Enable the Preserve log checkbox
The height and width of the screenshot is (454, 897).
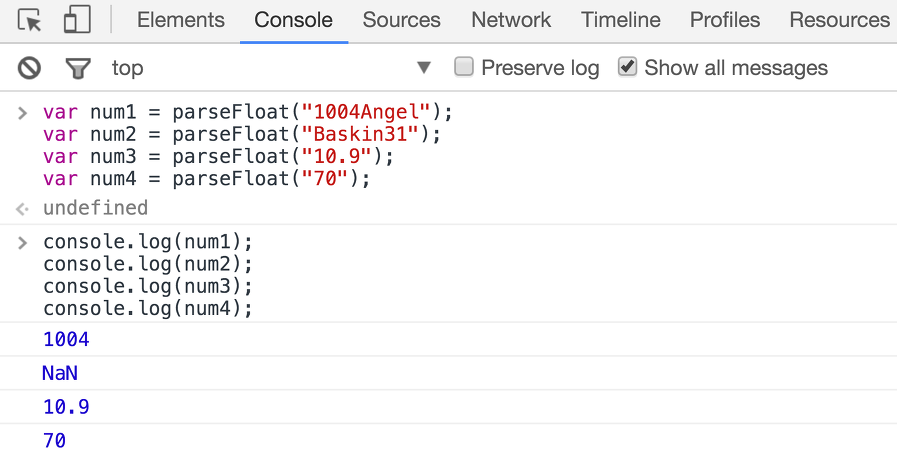(464, 67)
